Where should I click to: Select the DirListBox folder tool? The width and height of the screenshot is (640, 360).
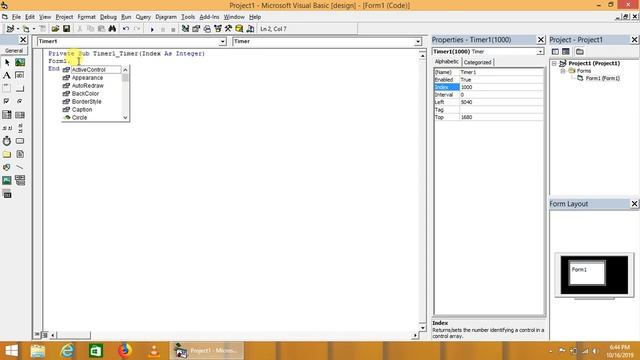(x=7, y=154)
